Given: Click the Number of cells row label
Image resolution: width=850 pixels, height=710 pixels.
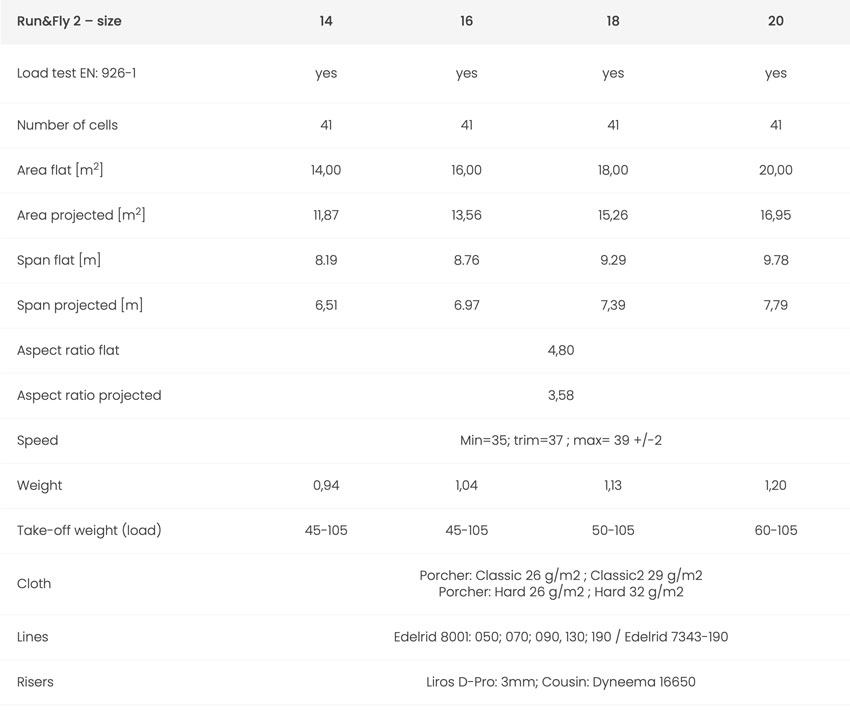Looking at the screenshot, I should [67, 125].
